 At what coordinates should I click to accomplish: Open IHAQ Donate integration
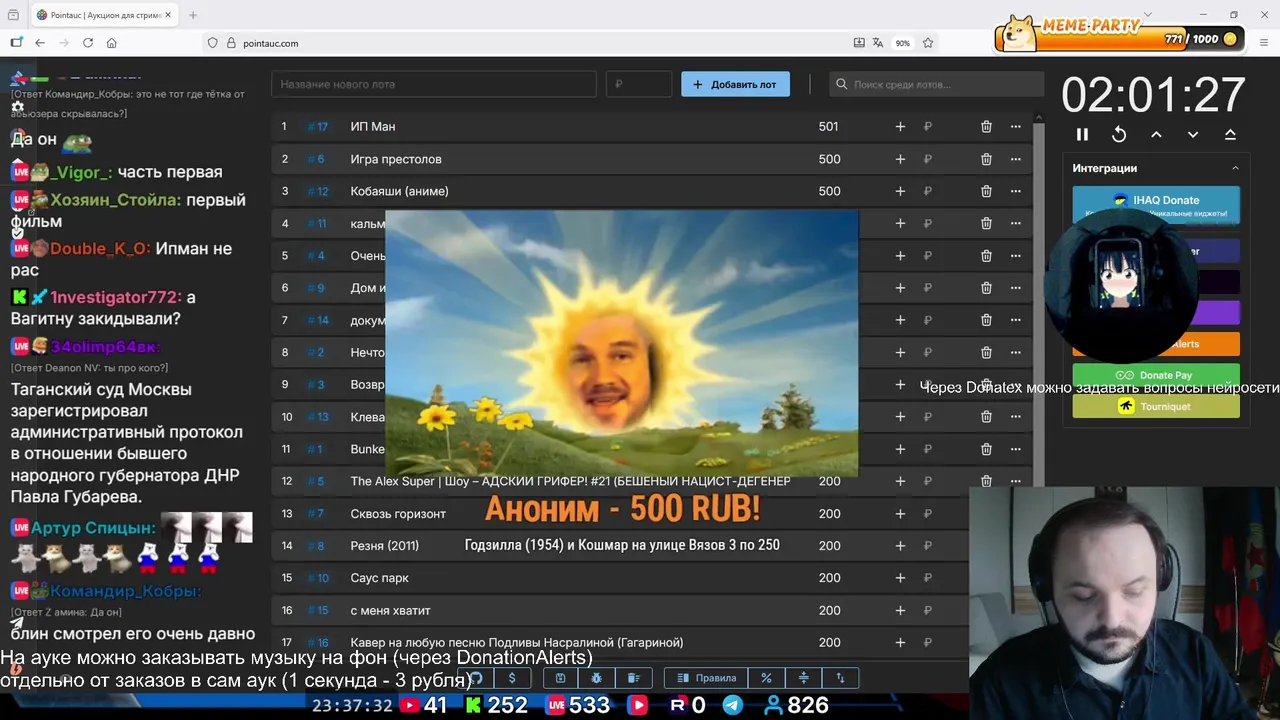pos(1156,204)
